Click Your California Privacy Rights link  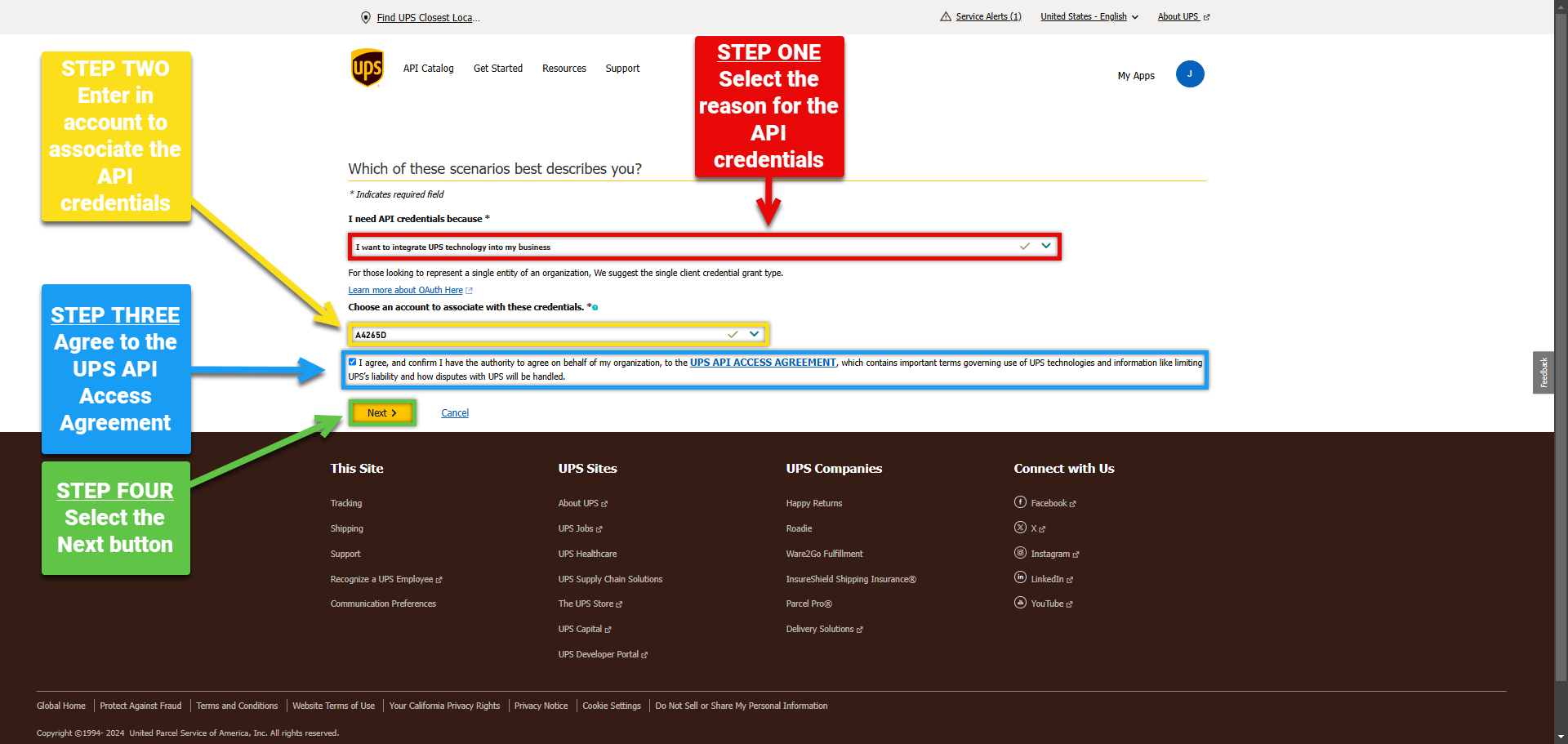coord(444,706)
